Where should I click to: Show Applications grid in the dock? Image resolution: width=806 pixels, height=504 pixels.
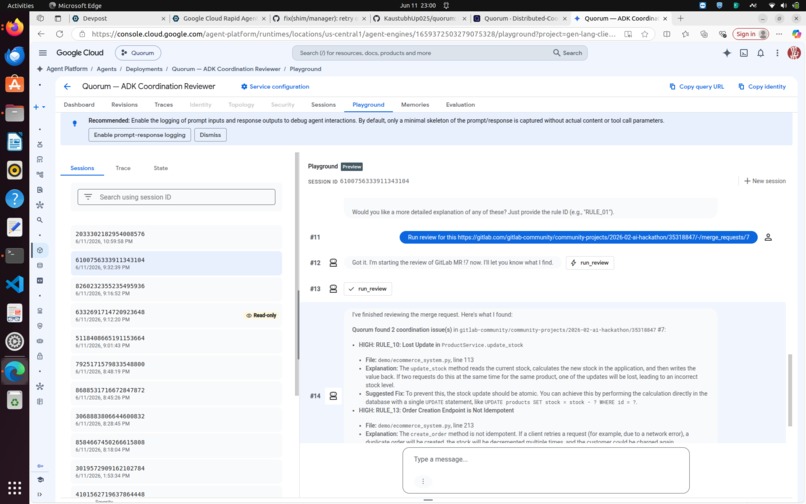[x=14, y=487]
